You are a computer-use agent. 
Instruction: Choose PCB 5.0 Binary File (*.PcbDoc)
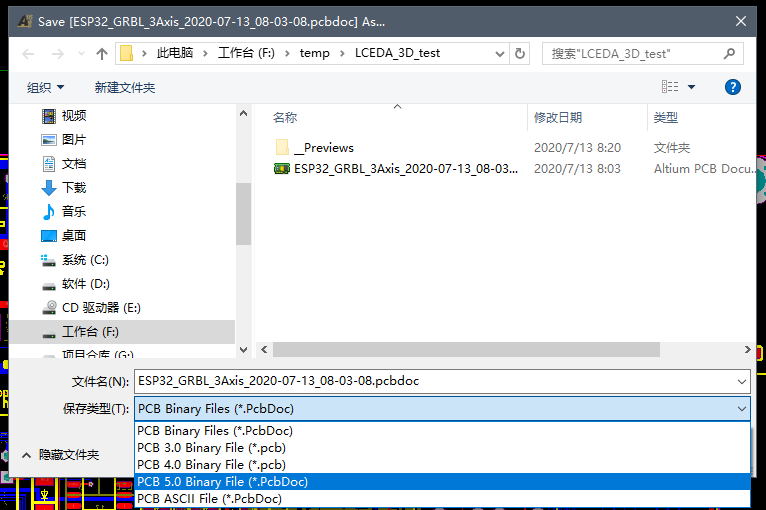[442, 482]
